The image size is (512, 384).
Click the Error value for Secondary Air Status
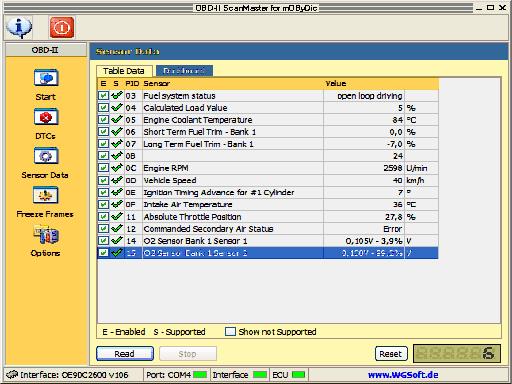click(x=393, y=229)
